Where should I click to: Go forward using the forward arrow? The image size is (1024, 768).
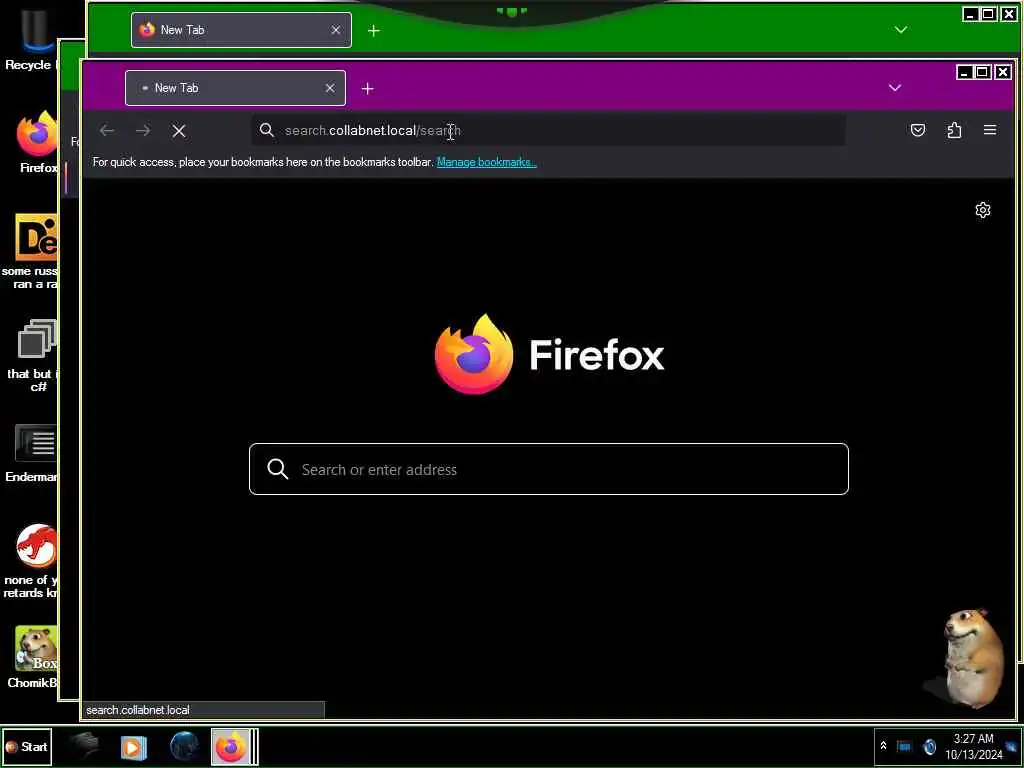click(x=143, y=131)
